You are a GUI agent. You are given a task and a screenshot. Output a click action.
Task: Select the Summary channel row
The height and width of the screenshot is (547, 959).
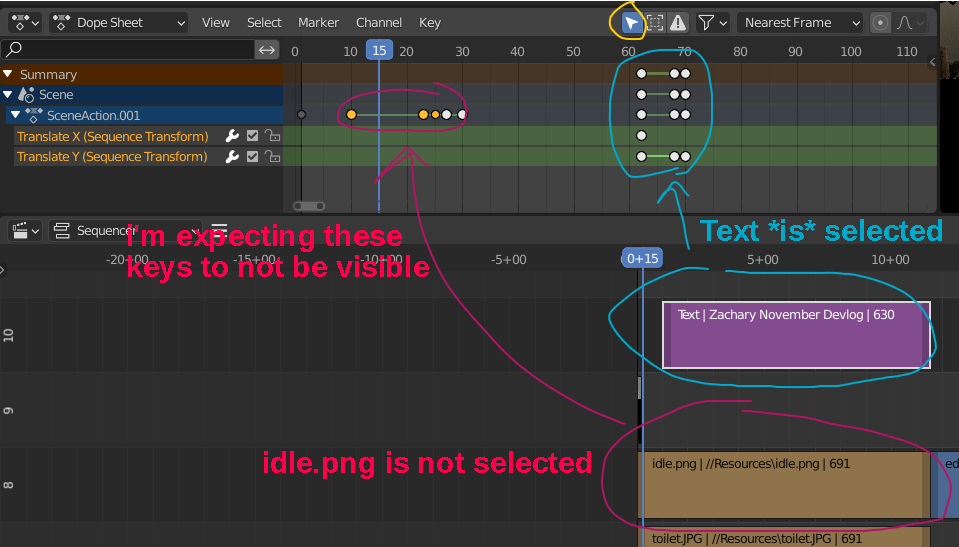pos(141,74)
